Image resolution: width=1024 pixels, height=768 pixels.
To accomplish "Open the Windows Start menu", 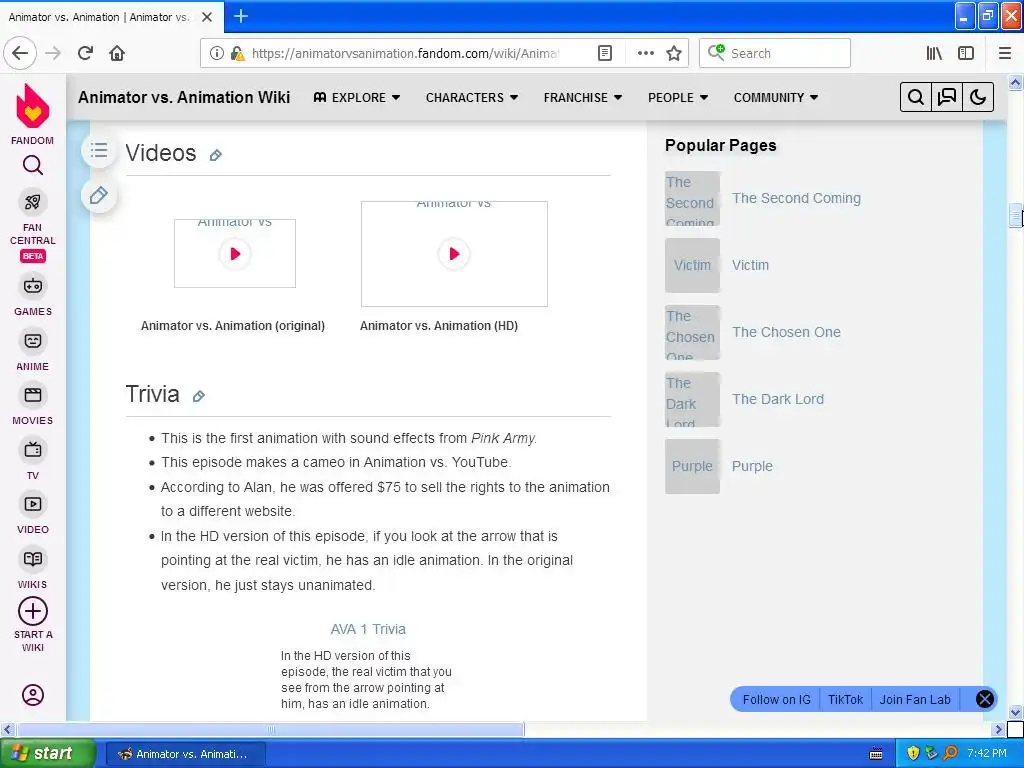I will 48,753.
